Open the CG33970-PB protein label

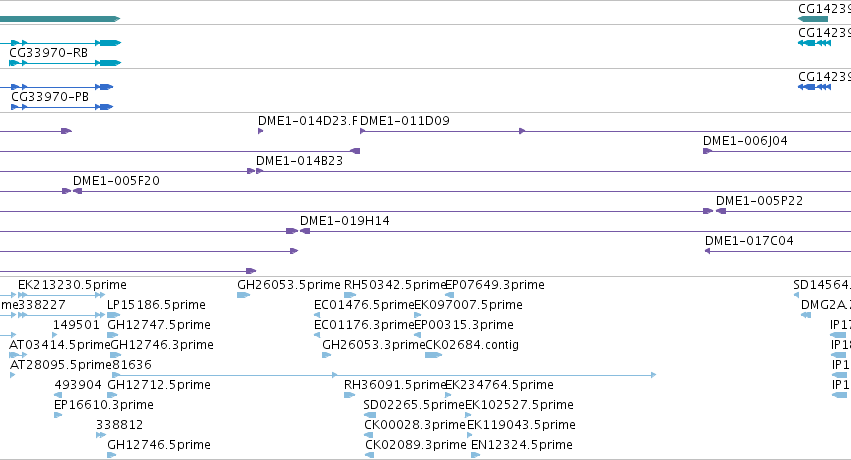click(x=50, y=97)
